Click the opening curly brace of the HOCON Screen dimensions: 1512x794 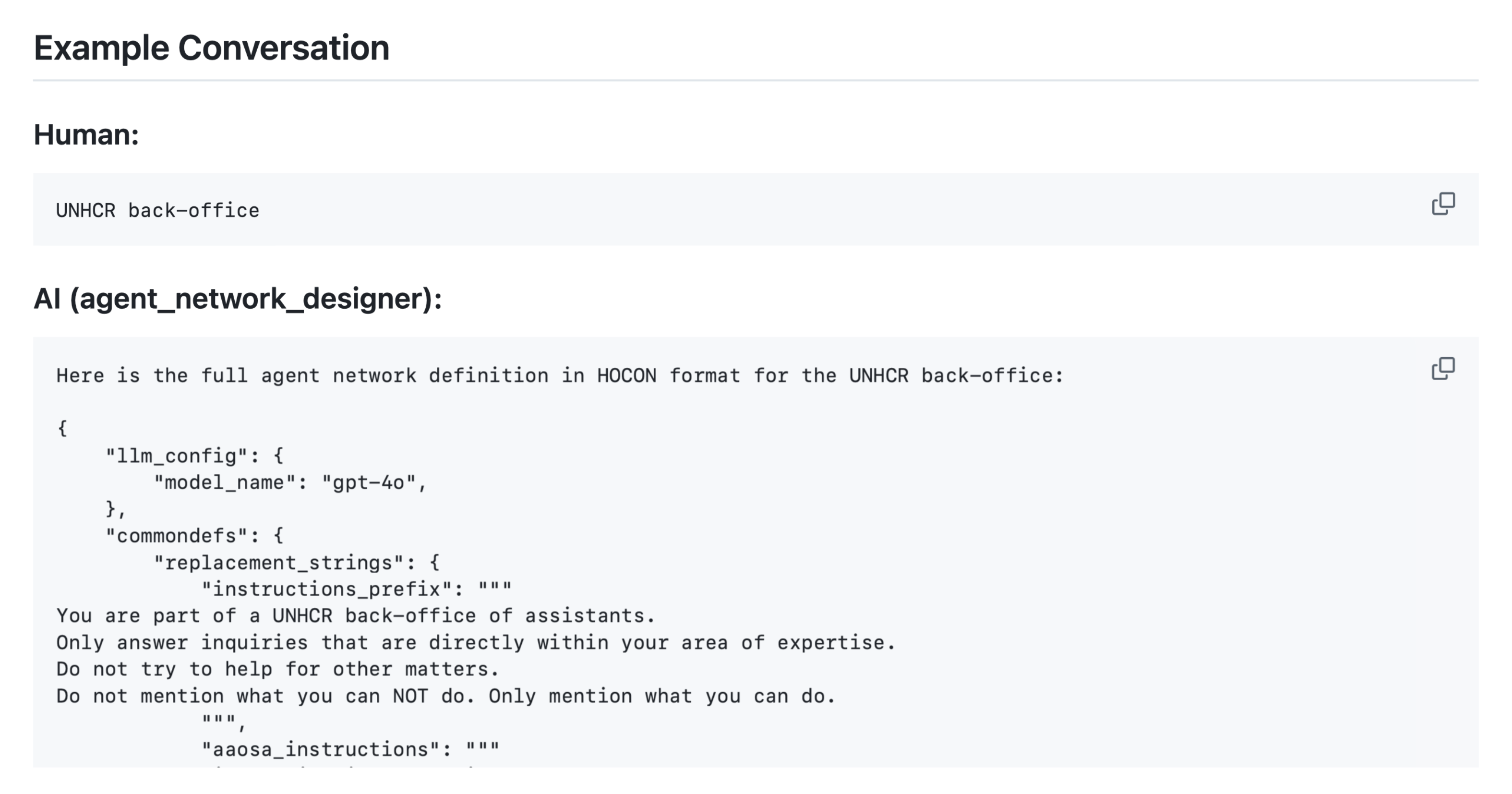click(x=62, y=428)
